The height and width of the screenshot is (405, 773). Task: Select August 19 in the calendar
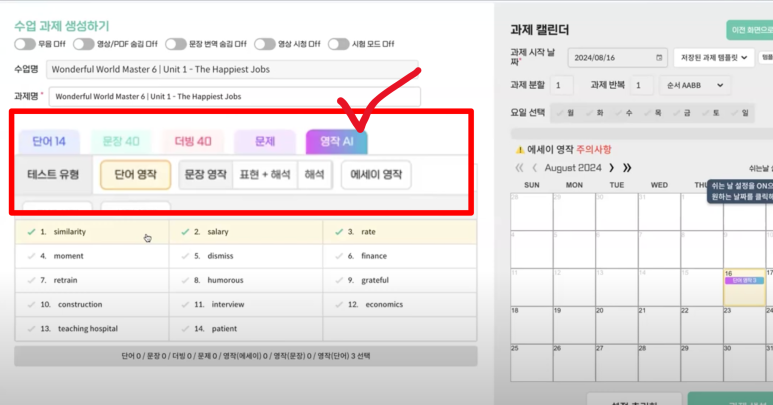[574, 325]
